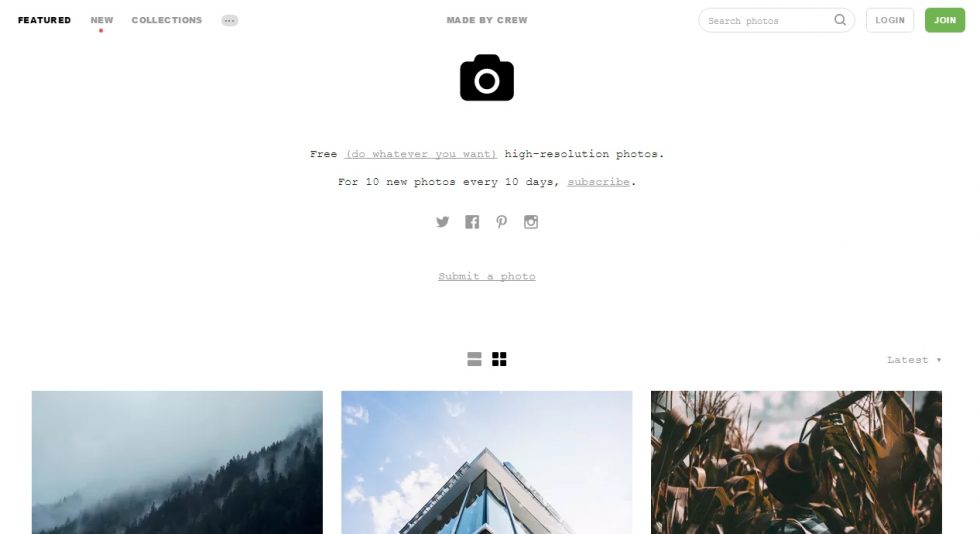Open the Facebook social icon

[472, 222]
